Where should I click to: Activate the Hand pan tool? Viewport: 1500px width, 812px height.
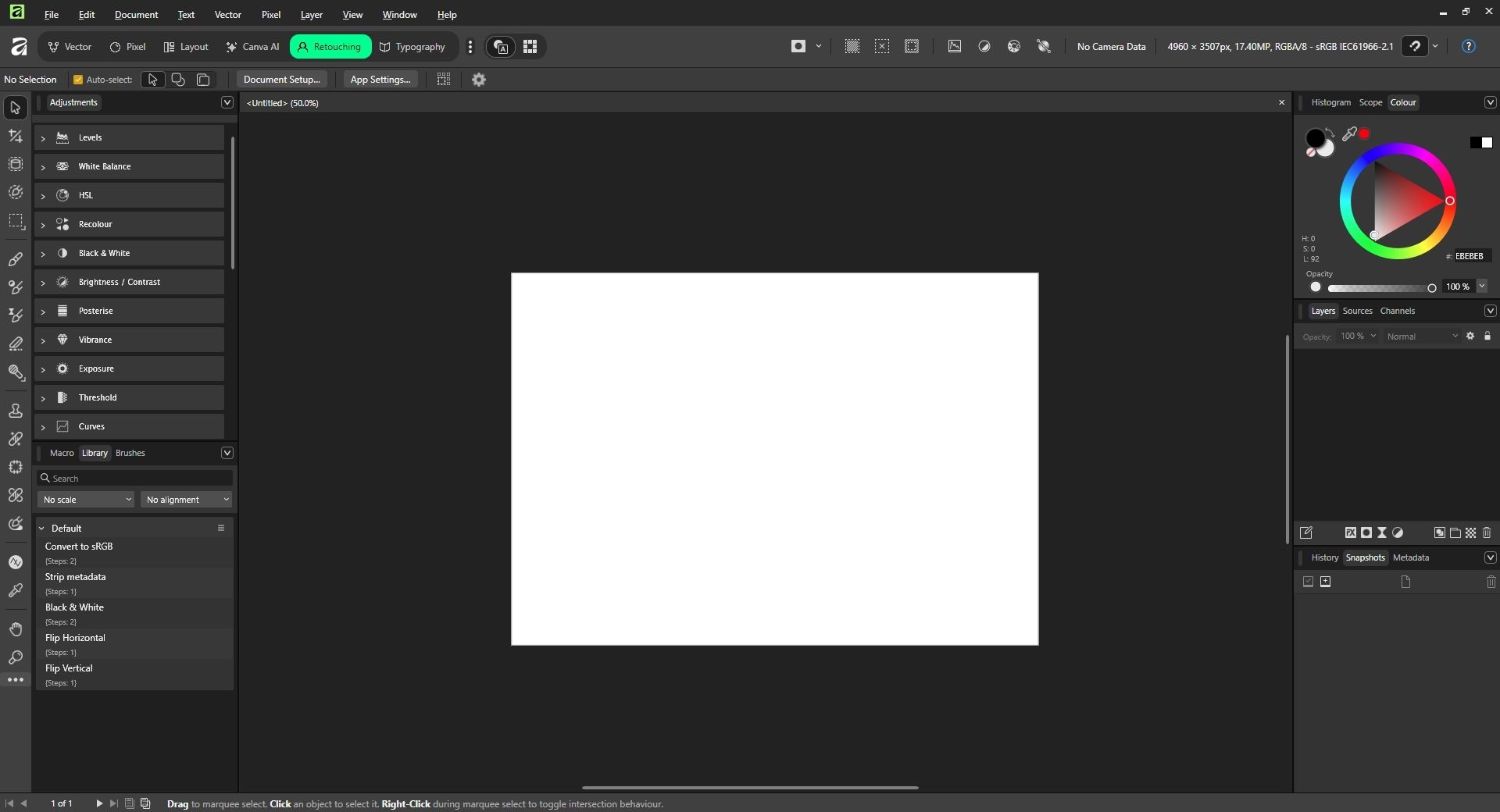coord(16,629)
